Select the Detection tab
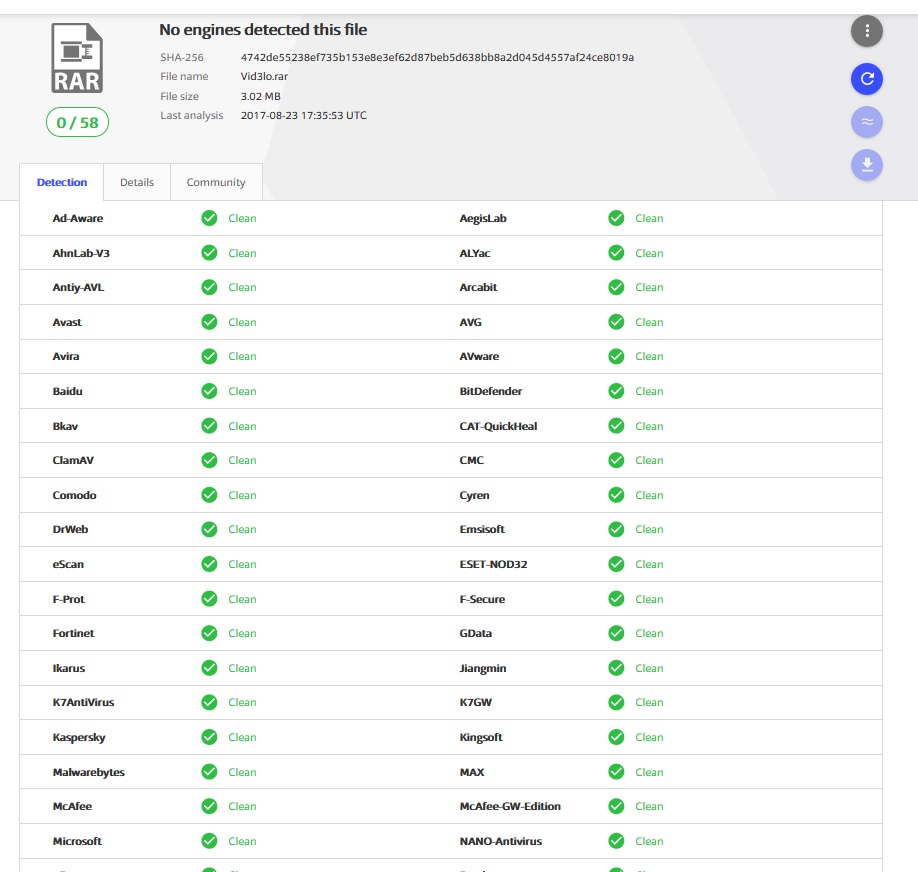The width and height of the screenshot is (918, 872). (62, 182)
